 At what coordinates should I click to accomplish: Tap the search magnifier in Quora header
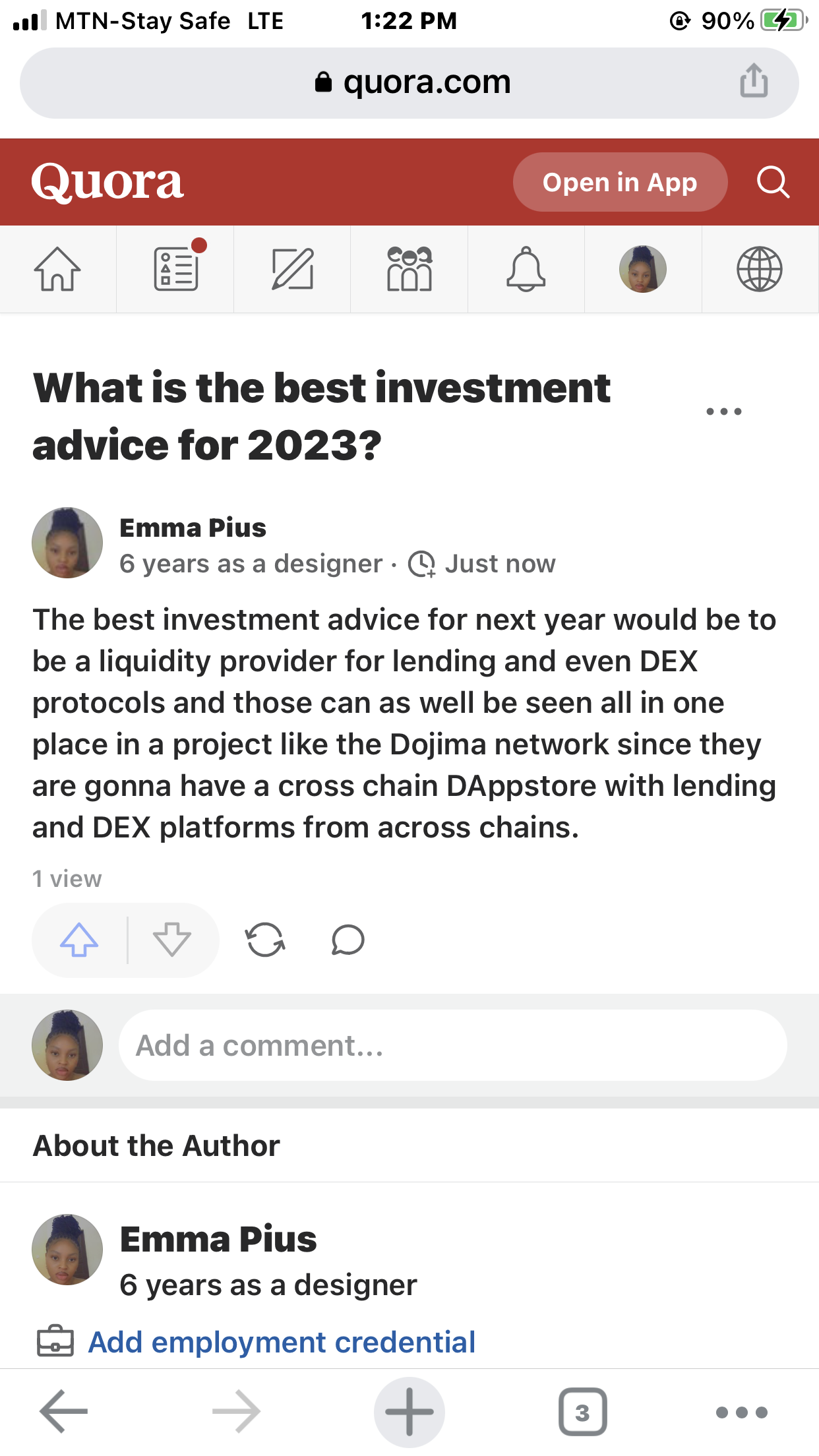coord(773,182)
